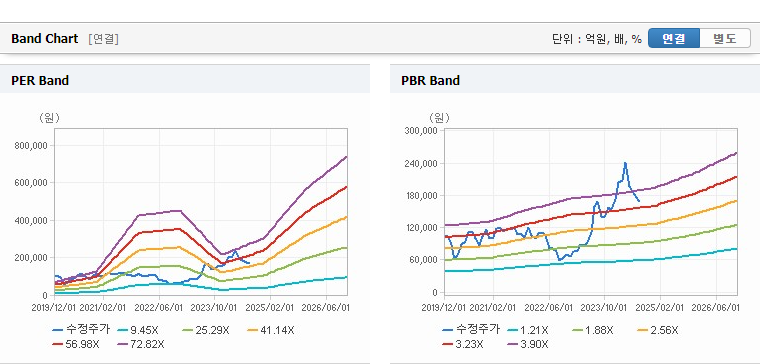Toggle 수정주가 series in PER Band legend

[81, 330]
